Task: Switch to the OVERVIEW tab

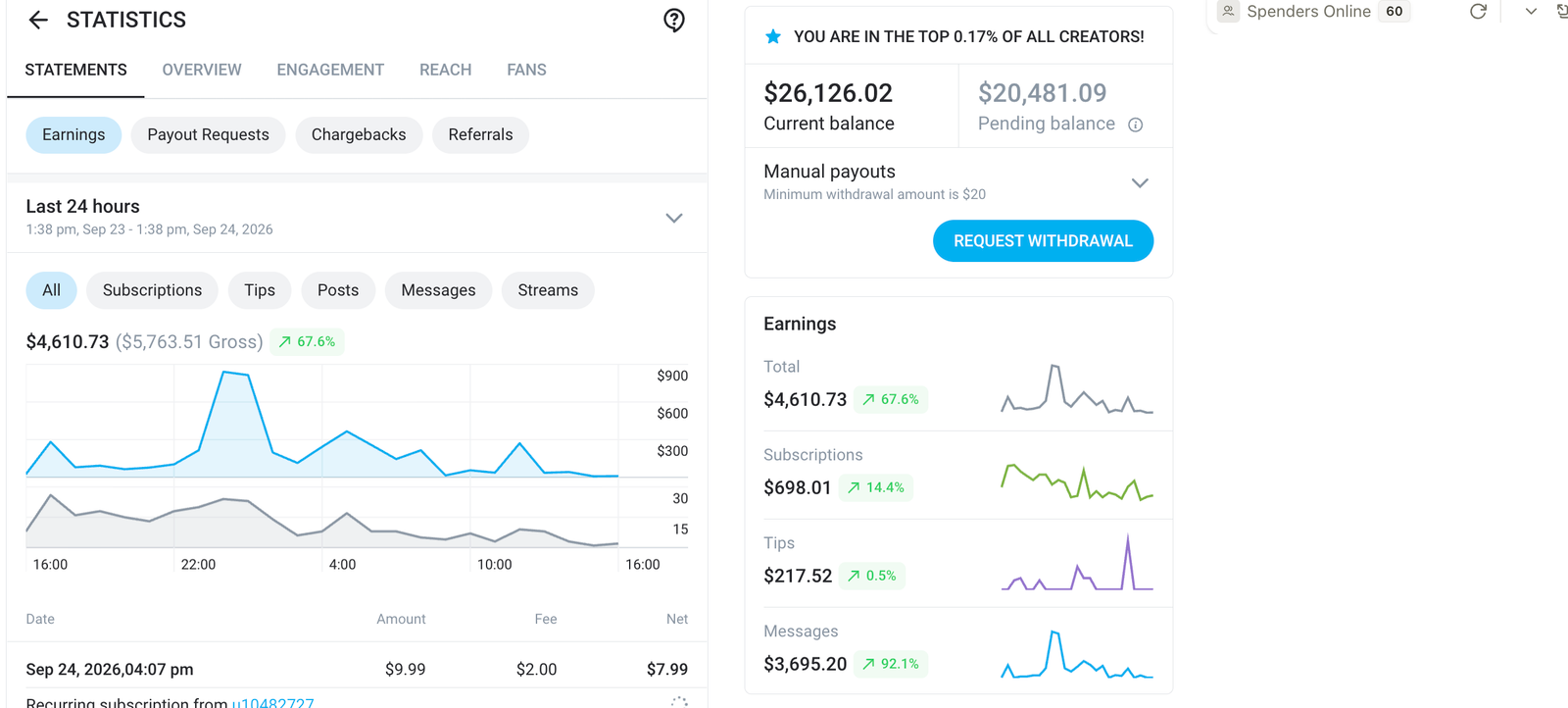Action: 202,70
